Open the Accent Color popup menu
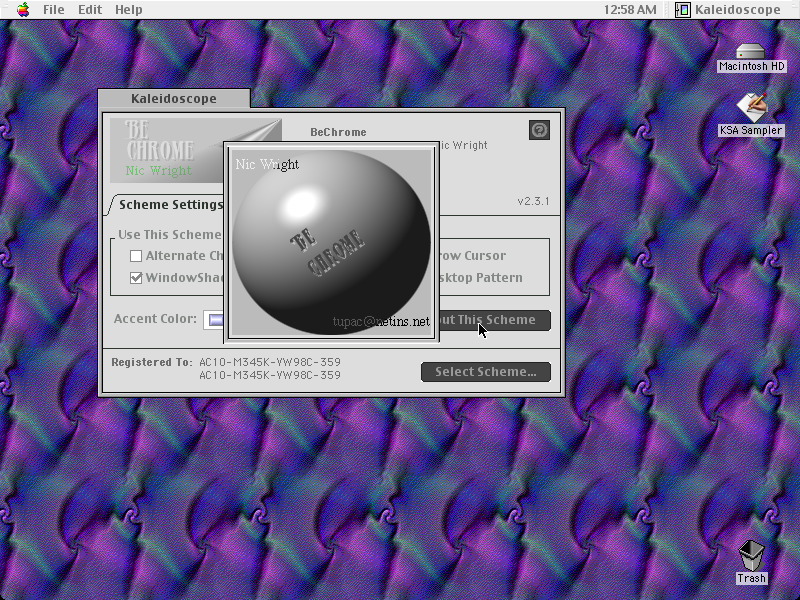This screenshot has width=800, height=600. [213, 320]
